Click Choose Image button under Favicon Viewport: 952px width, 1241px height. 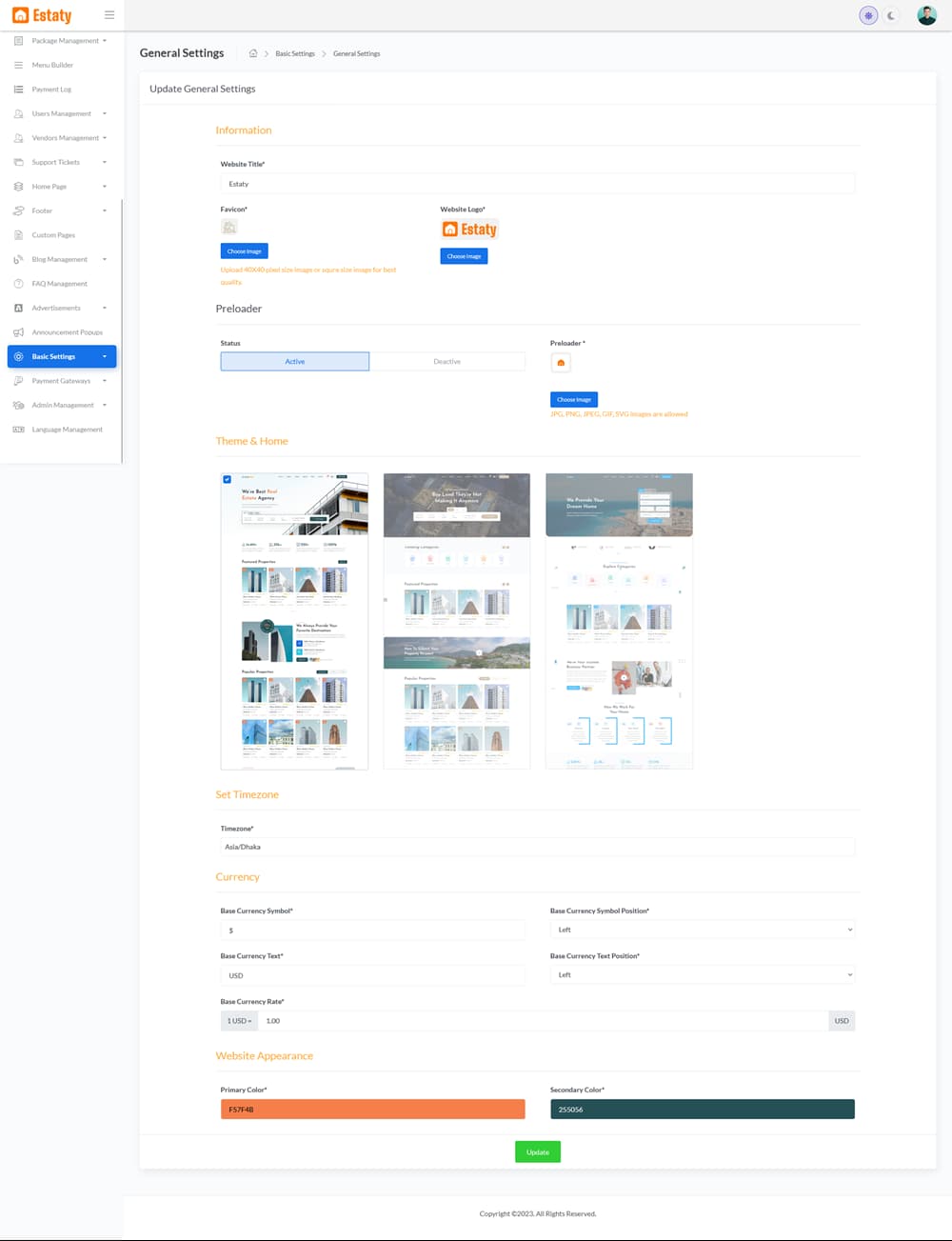(245, 251)
